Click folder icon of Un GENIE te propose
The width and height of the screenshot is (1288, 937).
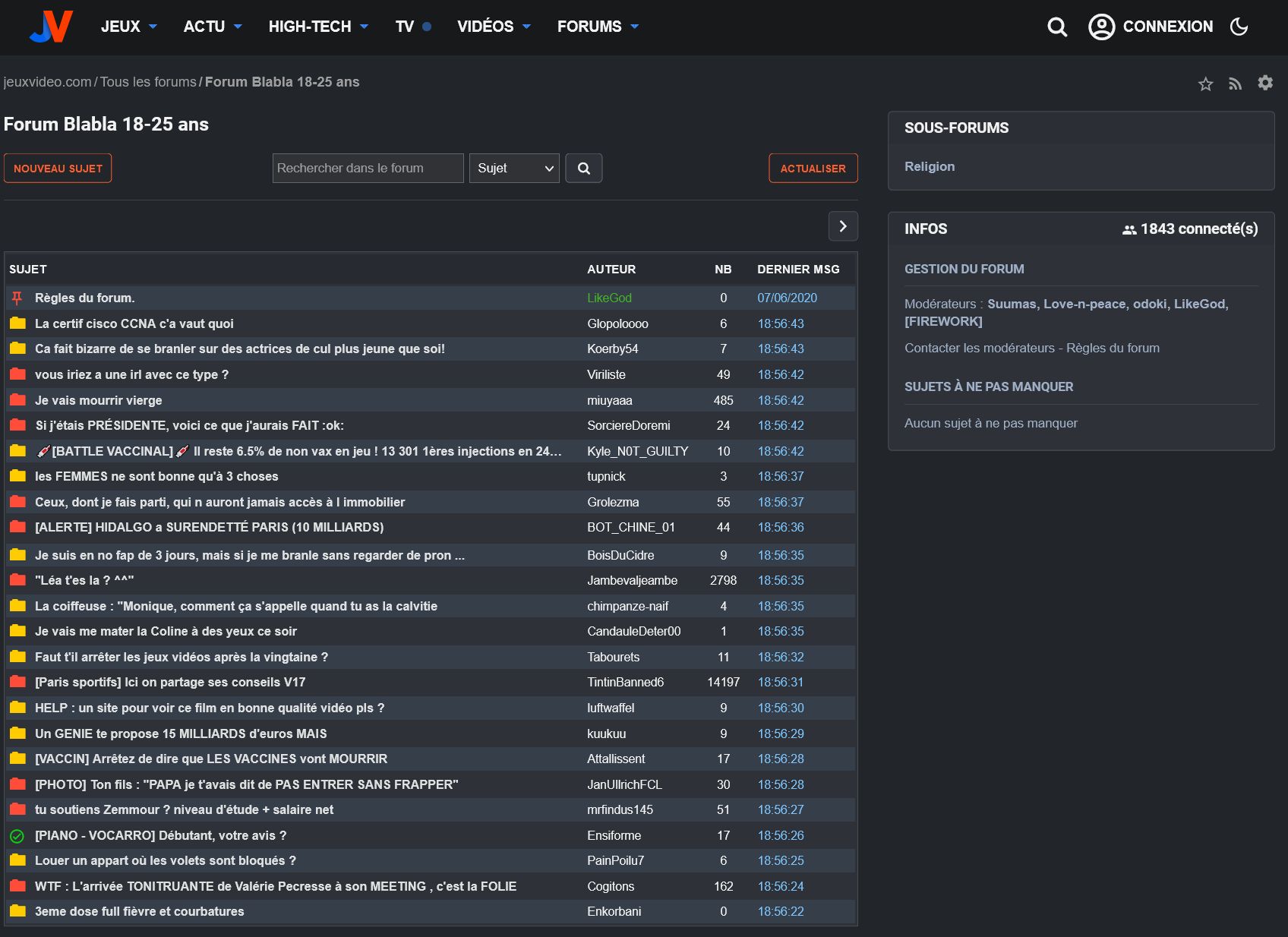click(17, 734)
